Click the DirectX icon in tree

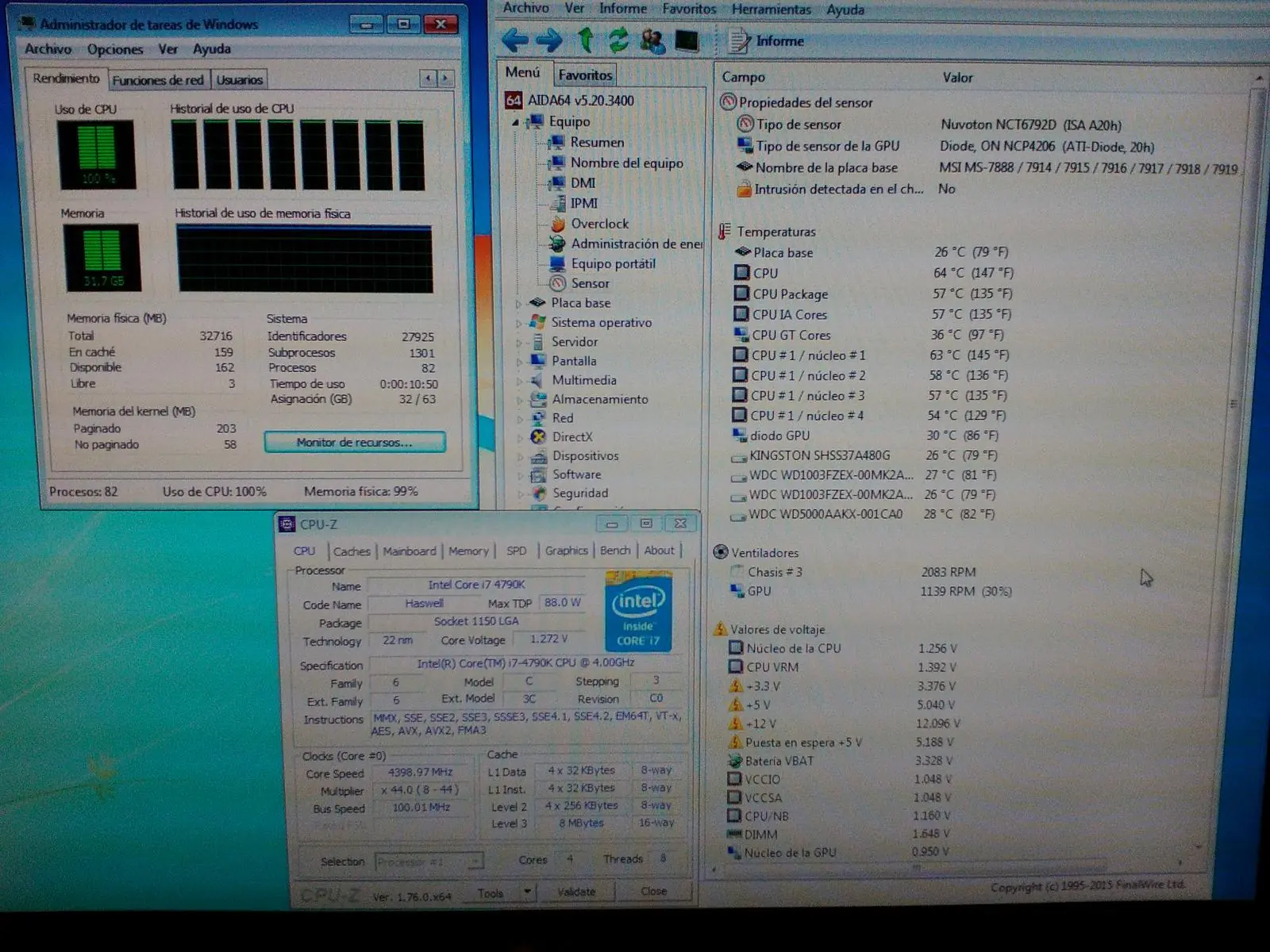click(538, 436)
